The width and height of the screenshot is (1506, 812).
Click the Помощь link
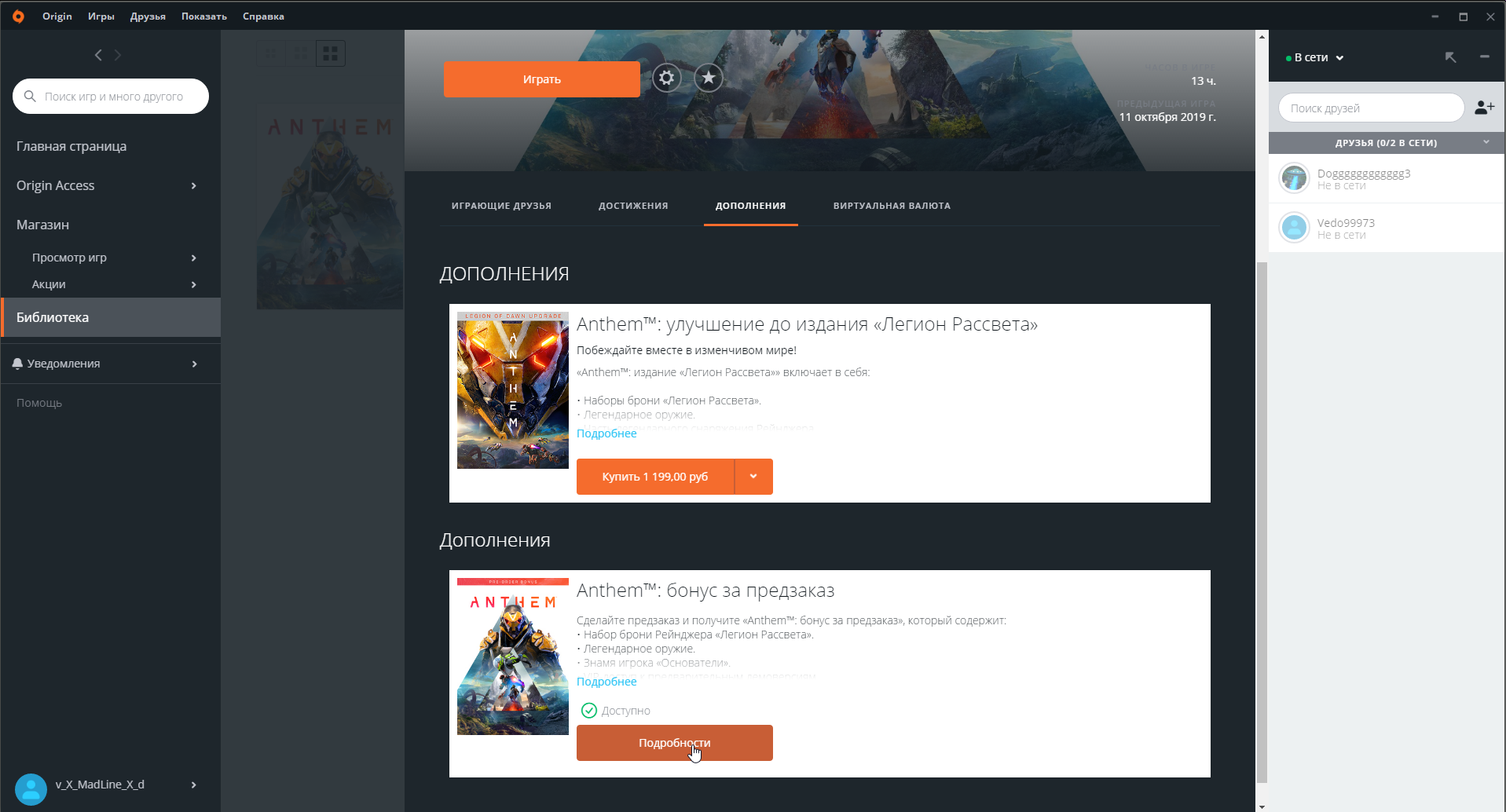[x=39, y=403]
